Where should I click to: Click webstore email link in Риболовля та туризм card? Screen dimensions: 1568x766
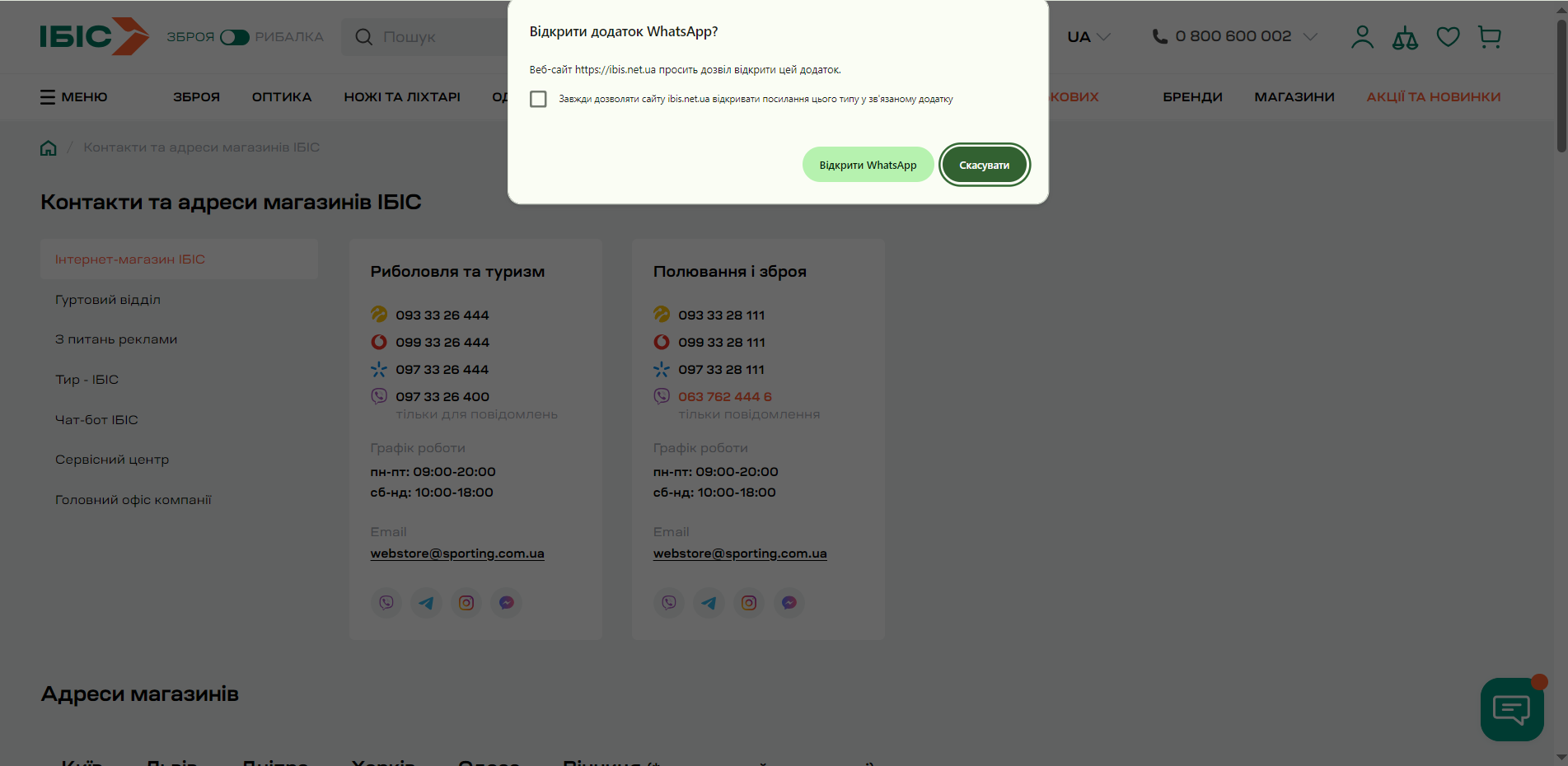point(457,553)
